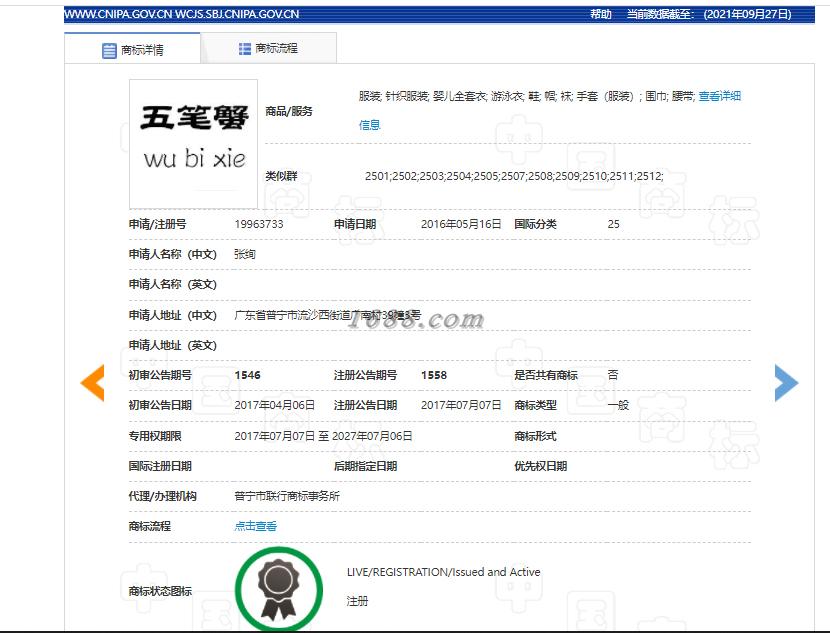
Task: Click the 国际注册日期 label
Action: [160, 466]
